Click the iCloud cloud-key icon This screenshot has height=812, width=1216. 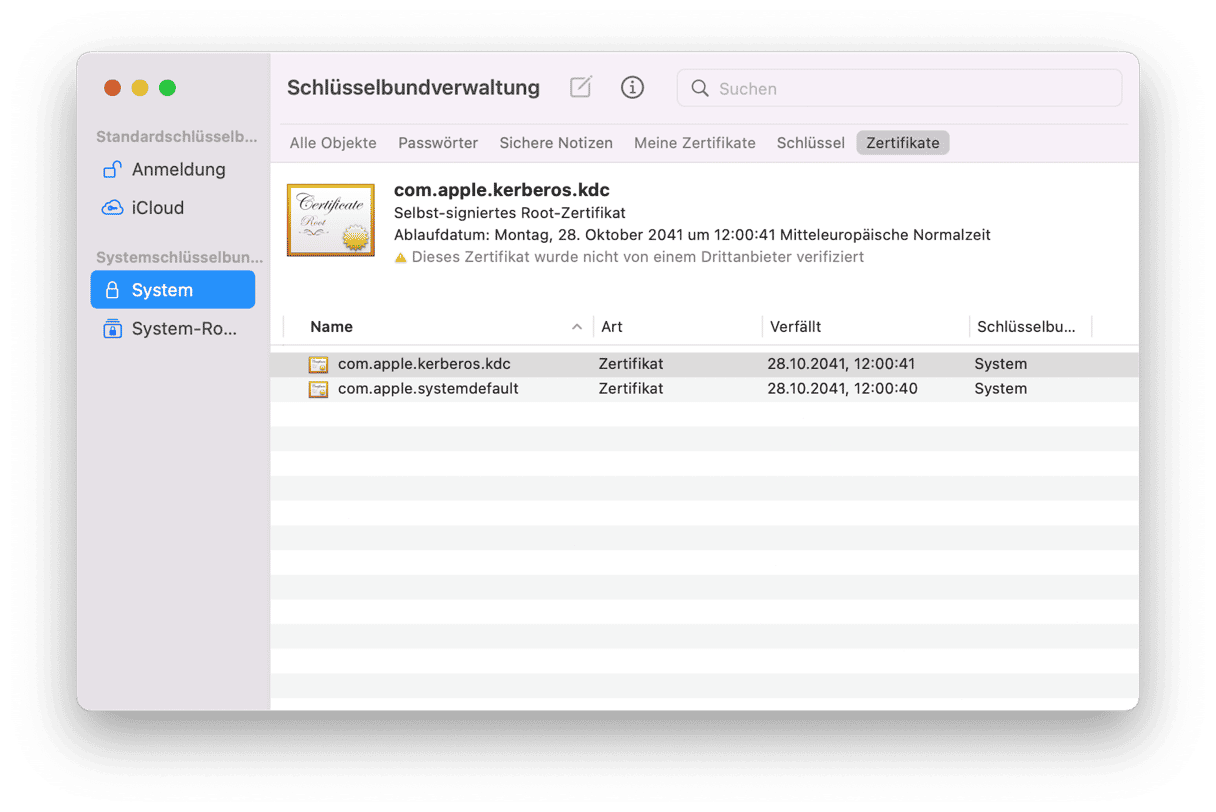coord(112,208)
